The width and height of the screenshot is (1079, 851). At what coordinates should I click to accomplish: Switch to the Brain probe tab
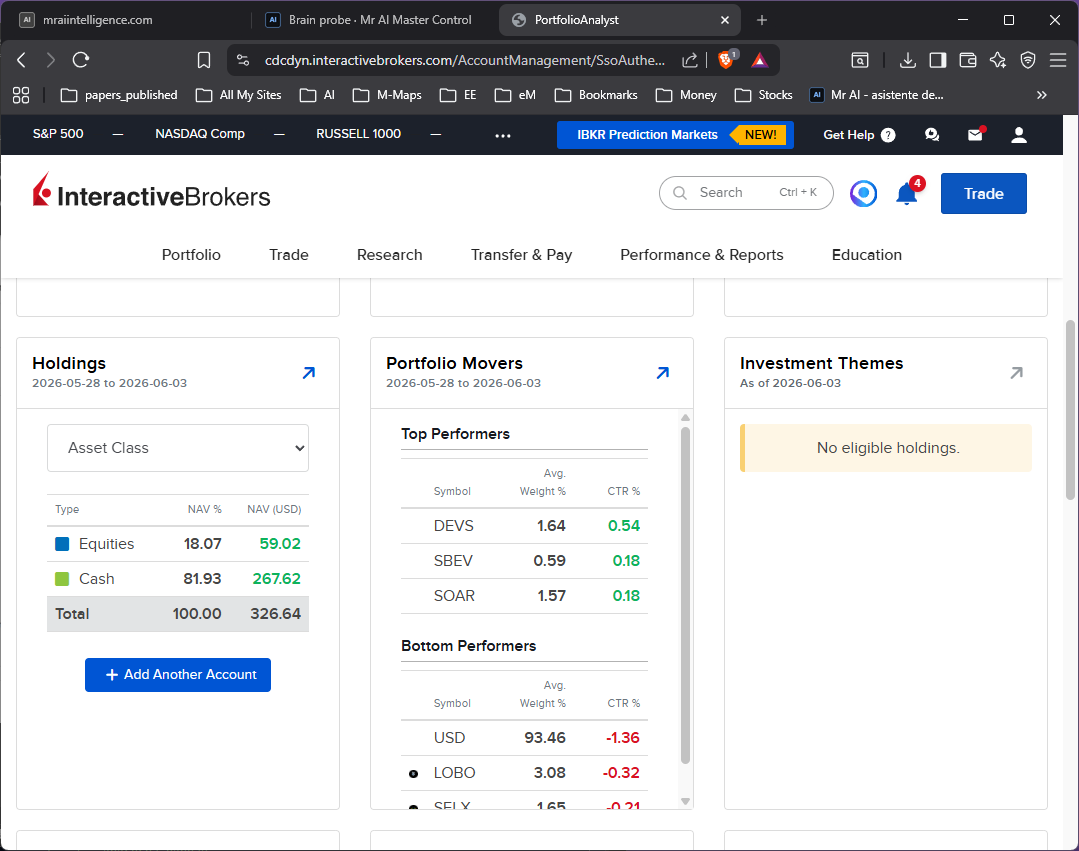pyautogui.click(x=372, y=20)
